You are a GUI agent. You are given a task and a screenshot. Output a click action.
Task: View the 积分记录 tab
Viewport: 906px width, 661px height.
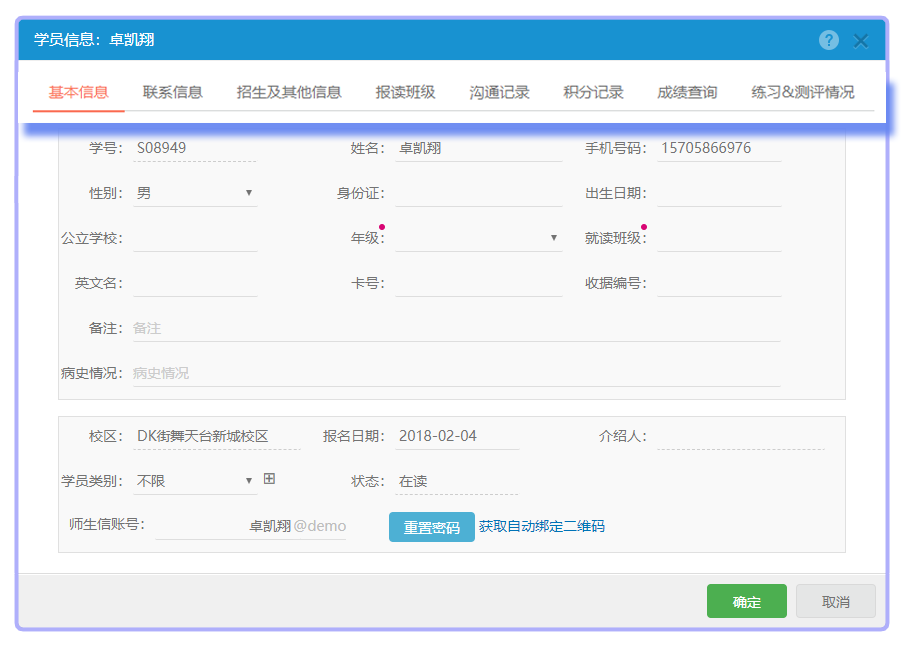coord(593,92)
